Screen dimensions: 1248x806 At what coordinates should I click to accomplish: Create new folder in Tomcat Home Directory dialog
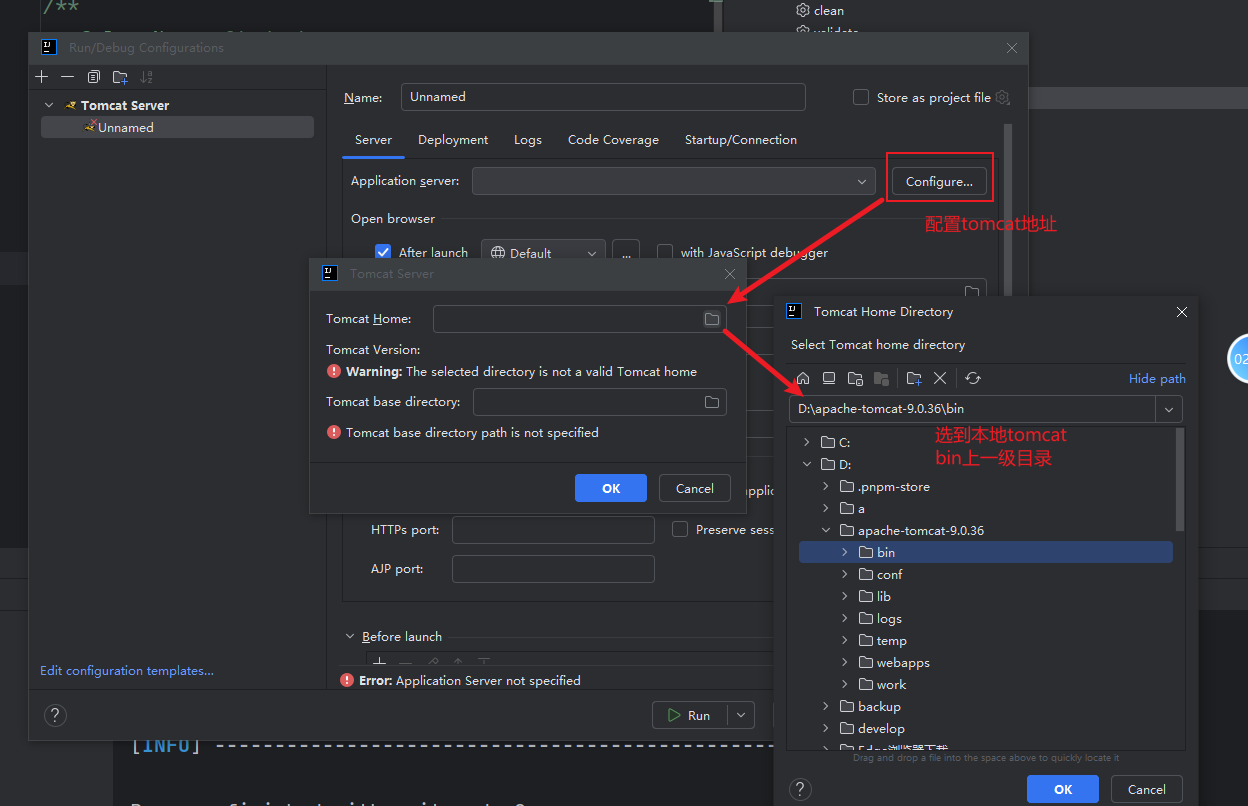(914, 378)
